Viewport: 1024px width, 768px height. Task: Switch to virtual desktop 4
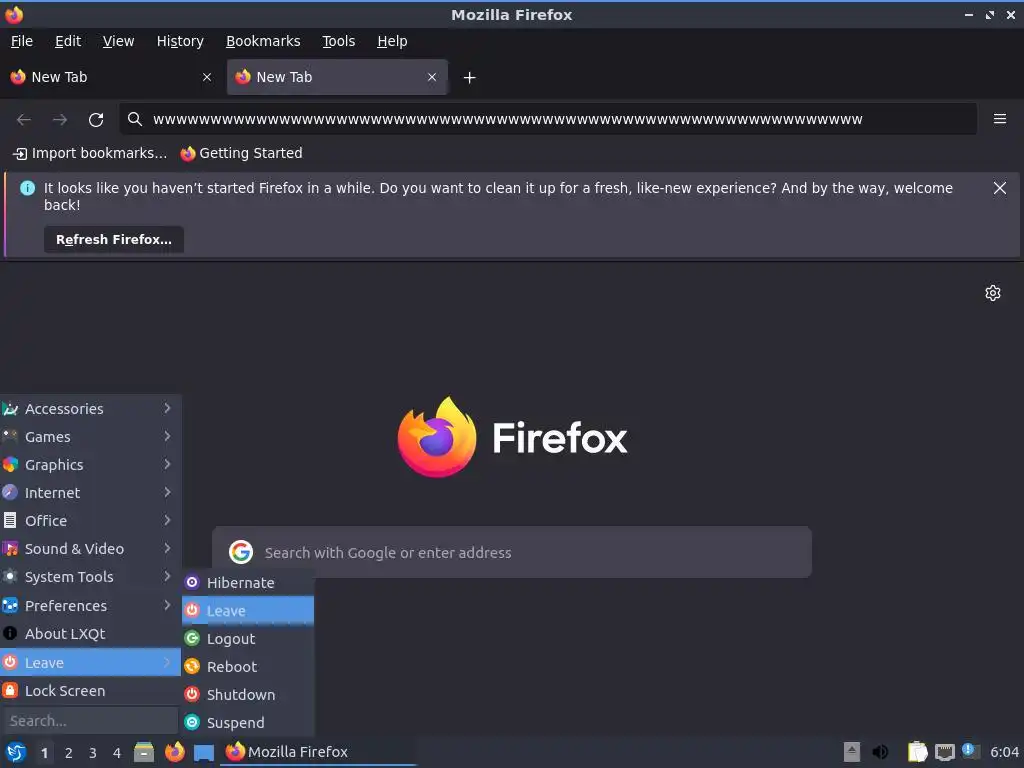coord(117,753)
